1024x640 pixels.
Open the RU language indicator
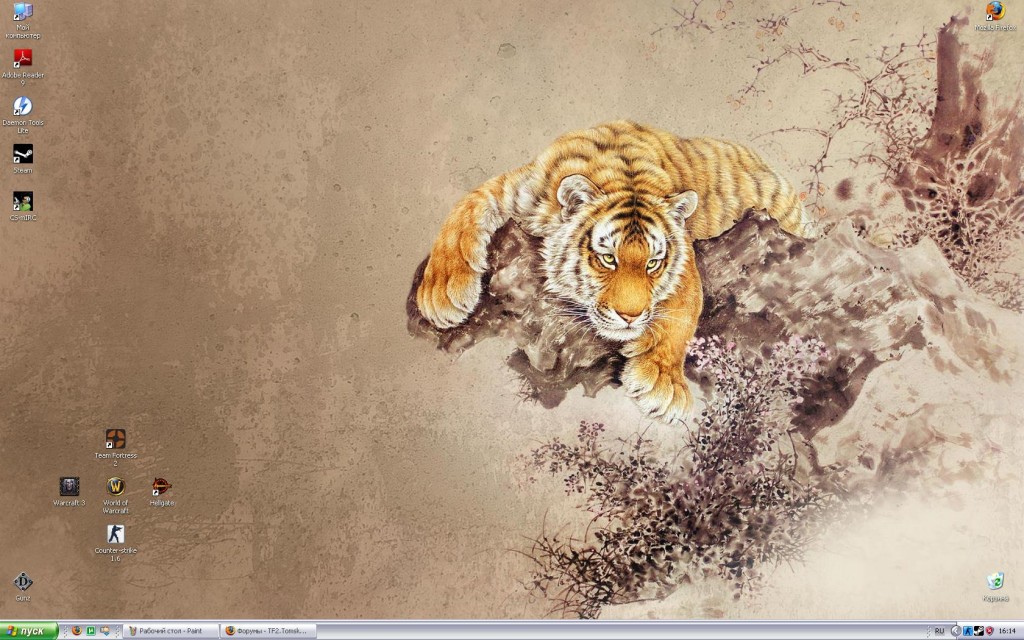click(x=939, y=631)
